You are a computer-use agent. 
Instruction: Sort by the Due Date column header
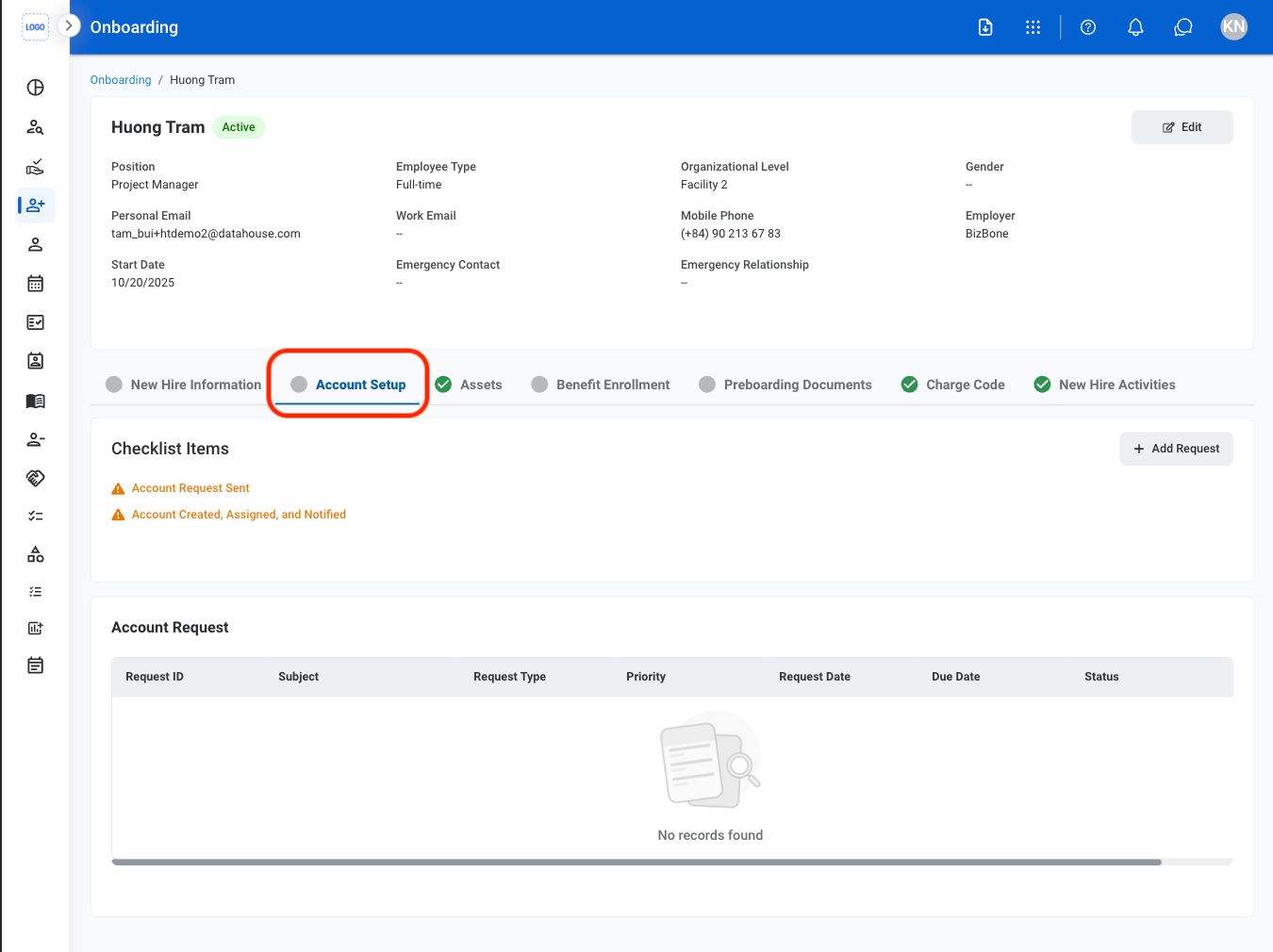point(955,677)
